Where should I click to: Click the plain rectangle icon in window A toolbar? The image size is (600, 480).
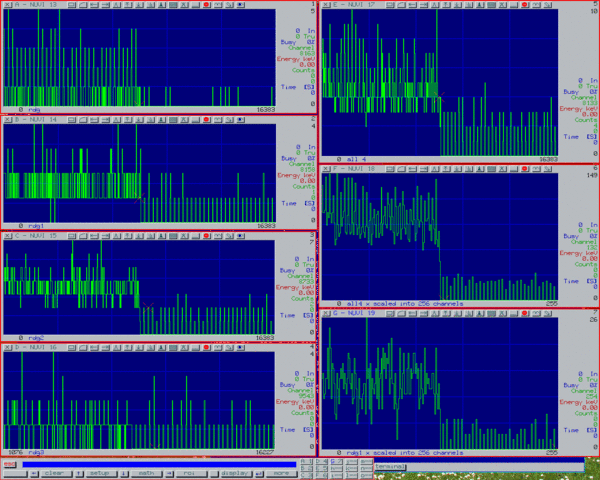[72, 5]
